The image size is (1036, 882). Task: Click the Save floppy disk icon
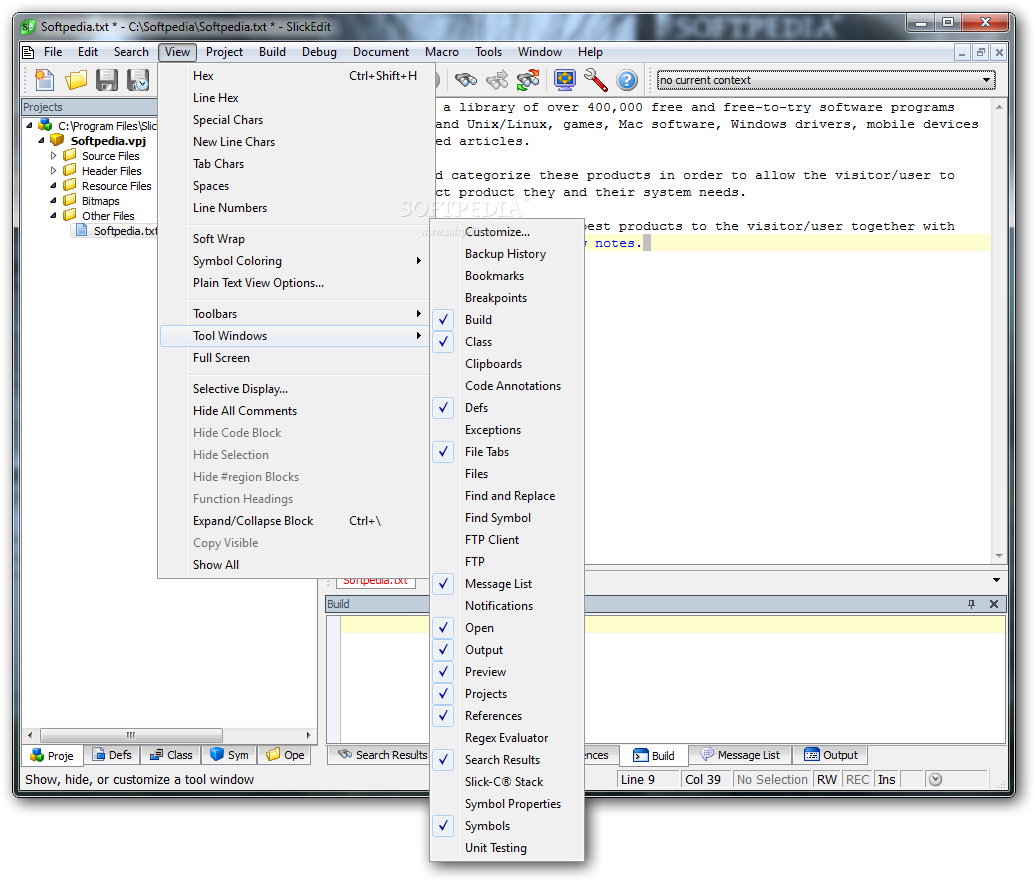click(x=106, y=80)
